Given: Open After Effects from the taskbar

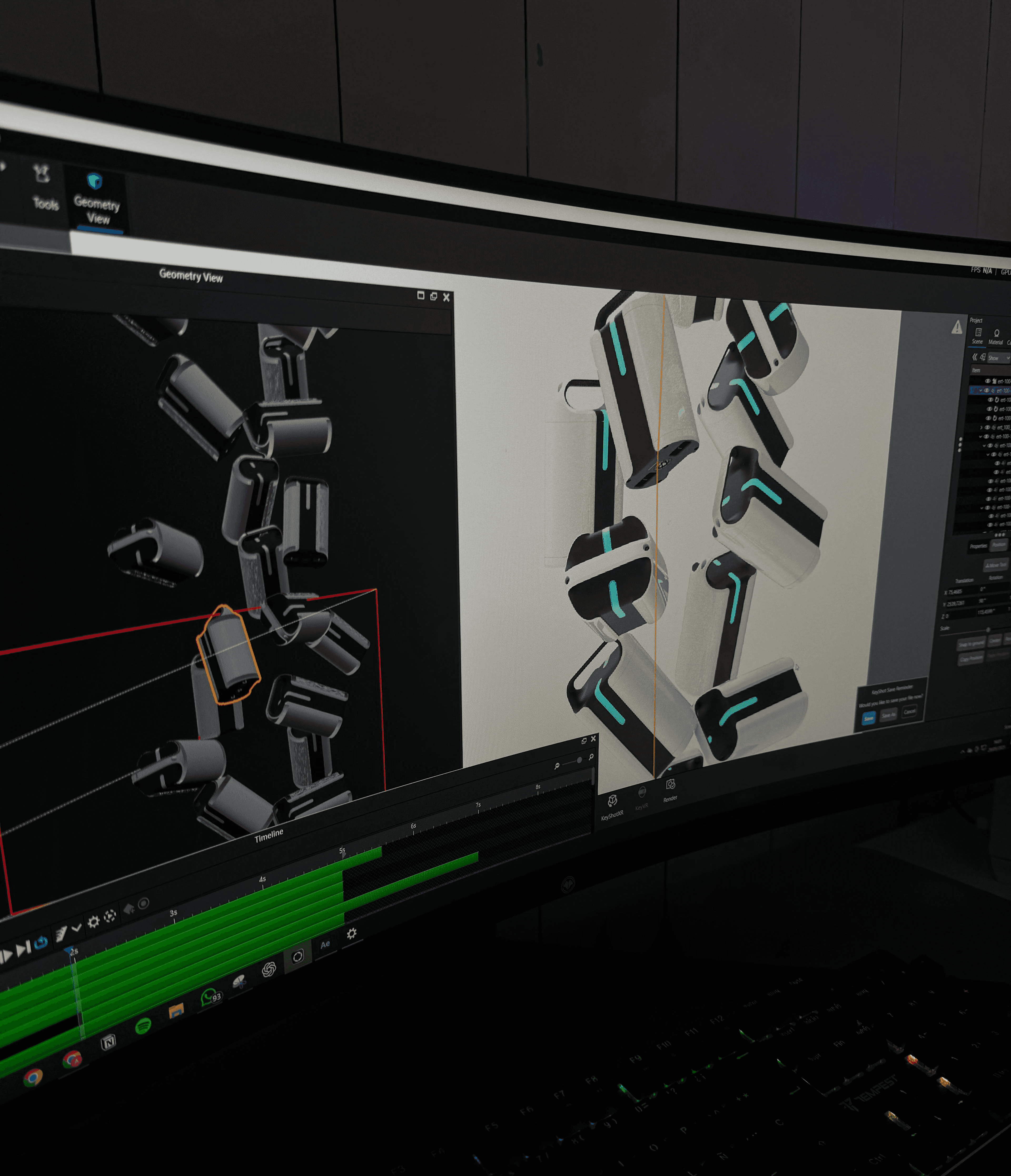Looking at the screenshot, I should point(325,944).
